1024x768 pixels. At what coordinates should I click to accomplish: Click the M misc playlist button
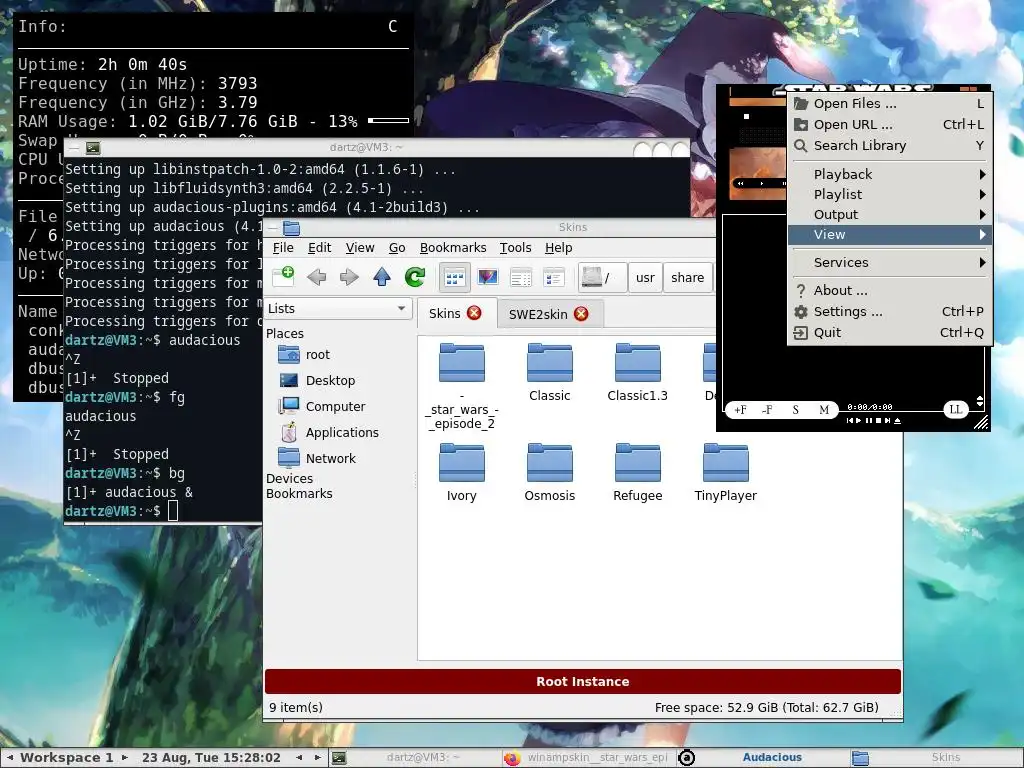point(824,409)
